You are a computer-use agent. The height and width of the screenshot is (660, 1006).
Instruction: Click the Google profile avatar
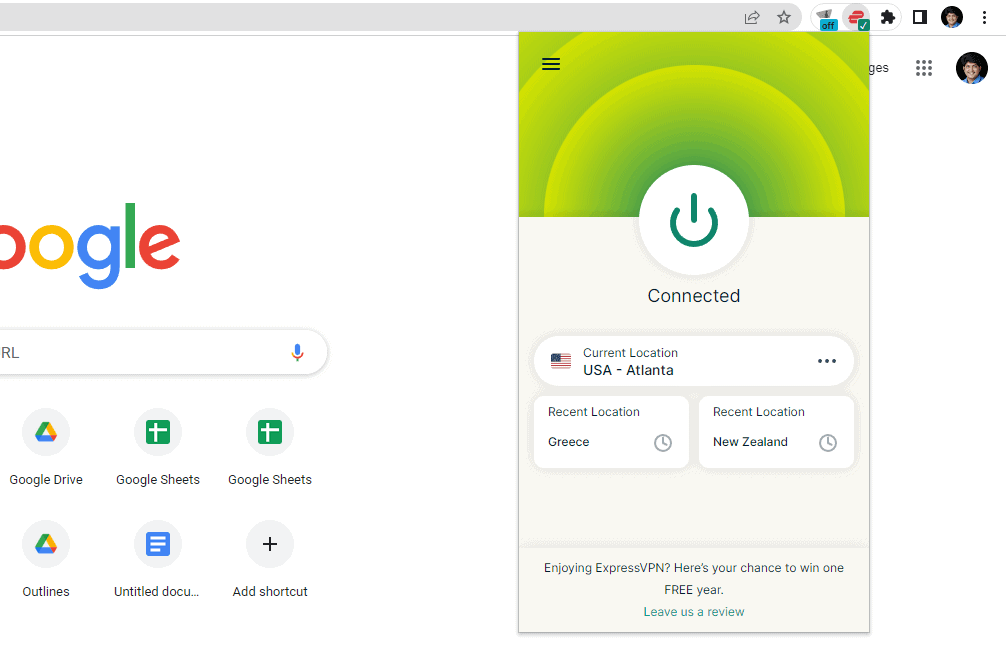pos(971,67)
